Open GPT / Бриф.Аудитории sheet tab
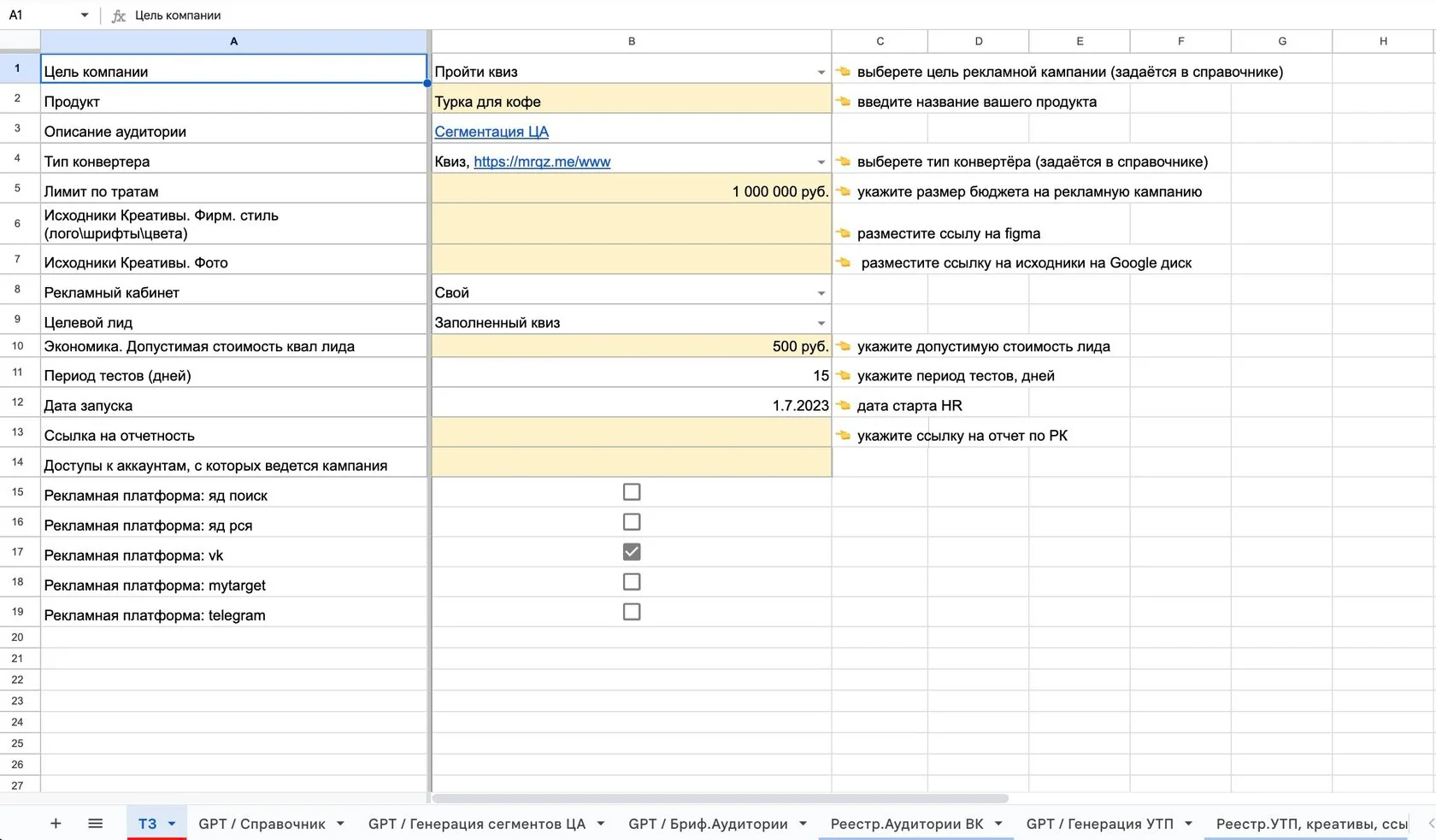Screen dimensions: 1436x840 708,824
